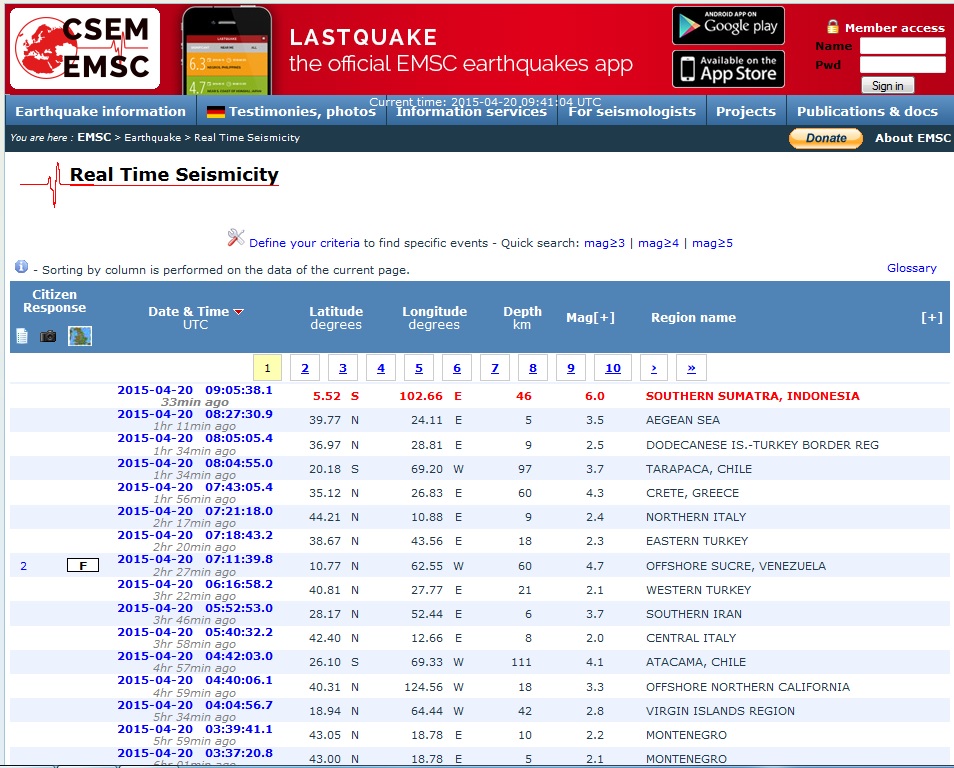
Task: Click EMSC breadcrumb link
Action: click(94, 138)
